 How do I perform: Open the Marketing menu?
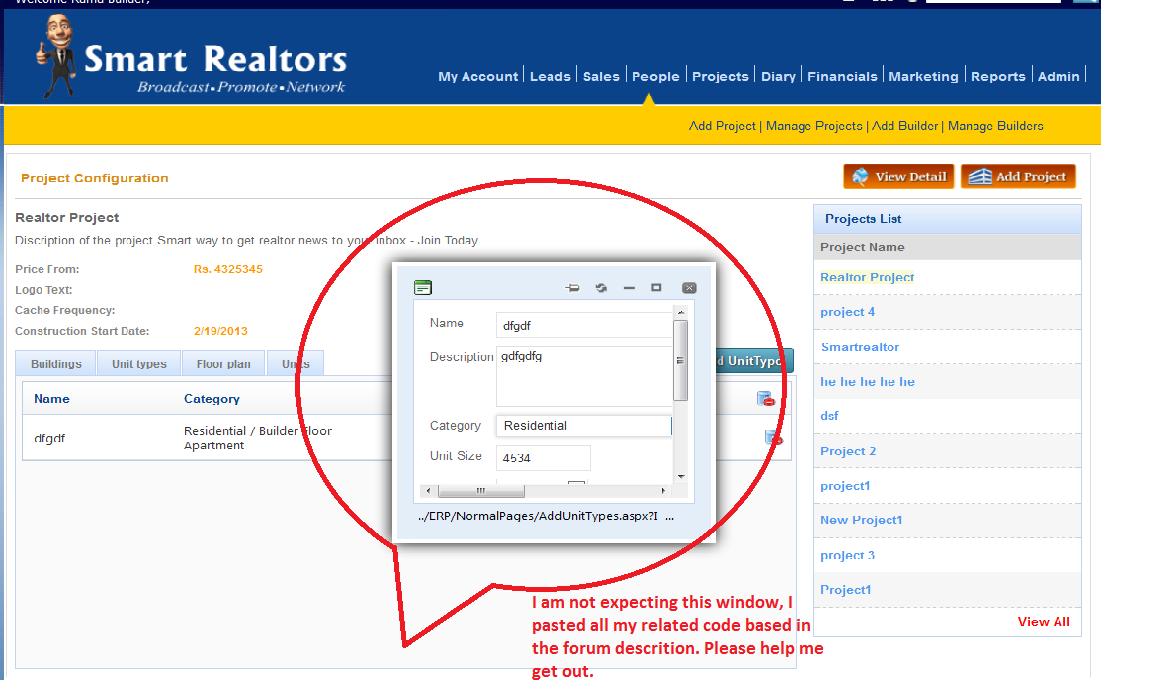click(924, 76)
